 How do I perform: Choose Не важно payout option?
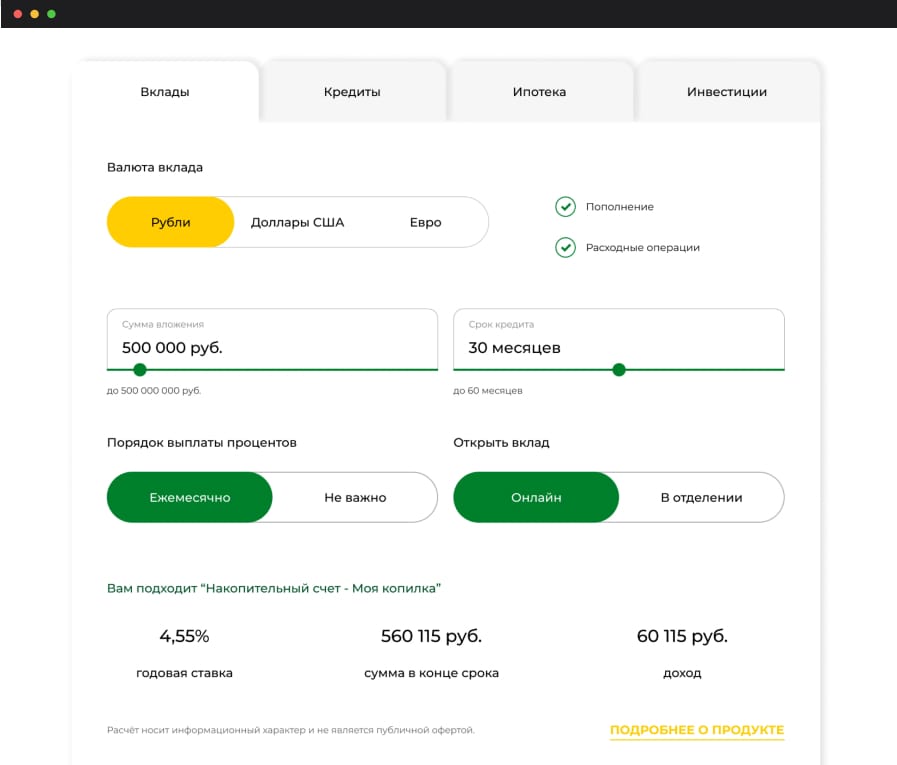(x=355, y=497)
